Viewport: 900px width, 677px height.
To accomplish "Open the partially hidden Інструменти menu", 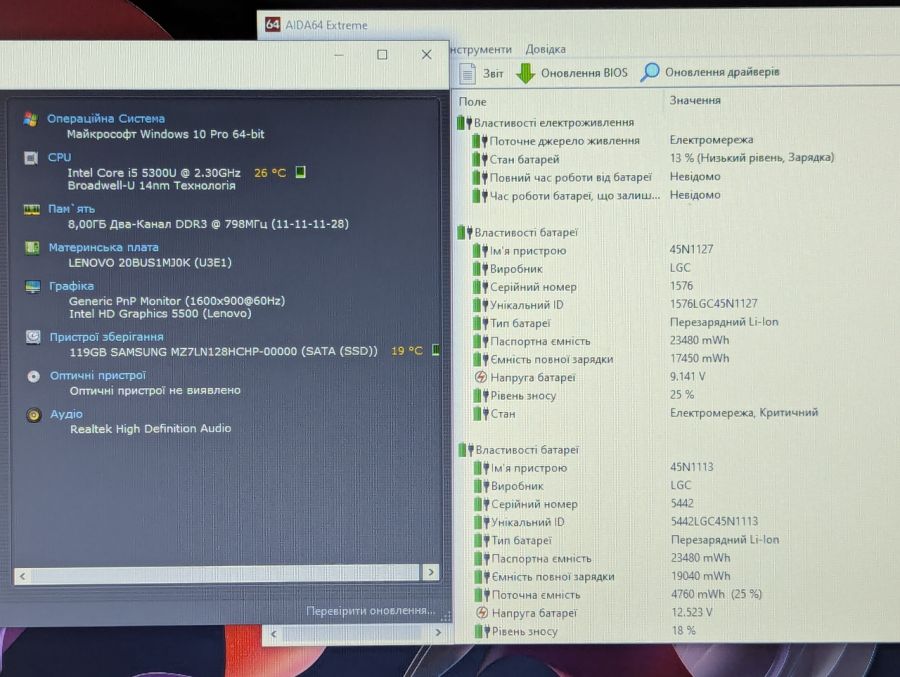I will coord(481,49).
